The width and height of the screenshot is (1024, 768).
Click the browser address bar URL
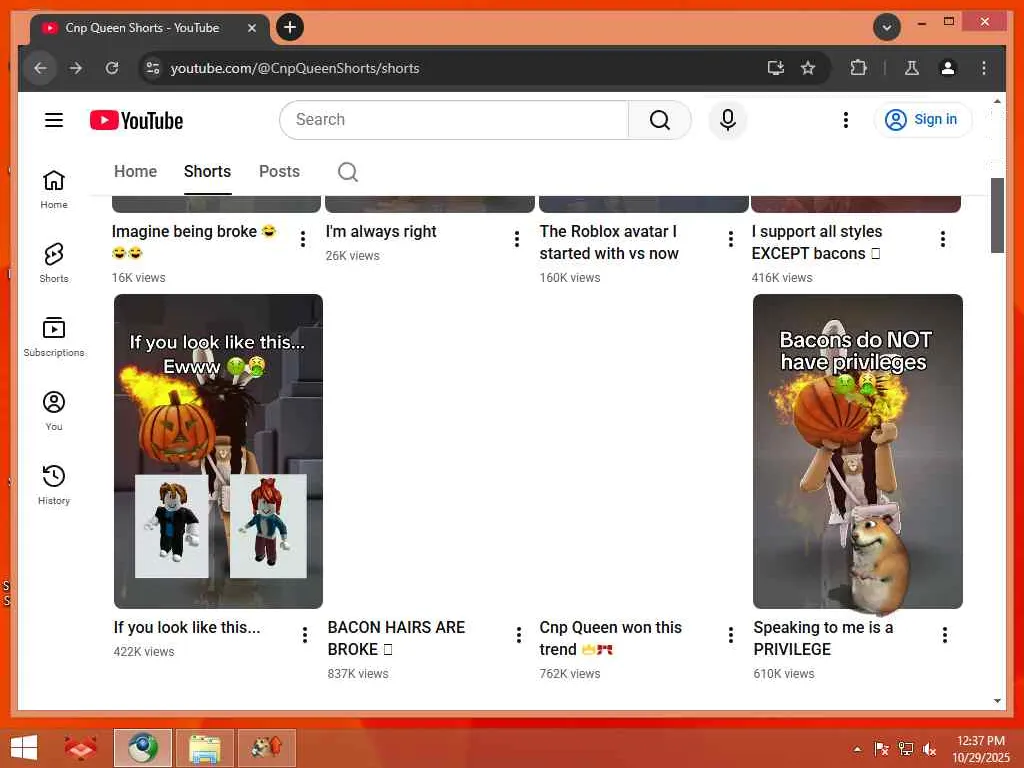coord(295,68)
